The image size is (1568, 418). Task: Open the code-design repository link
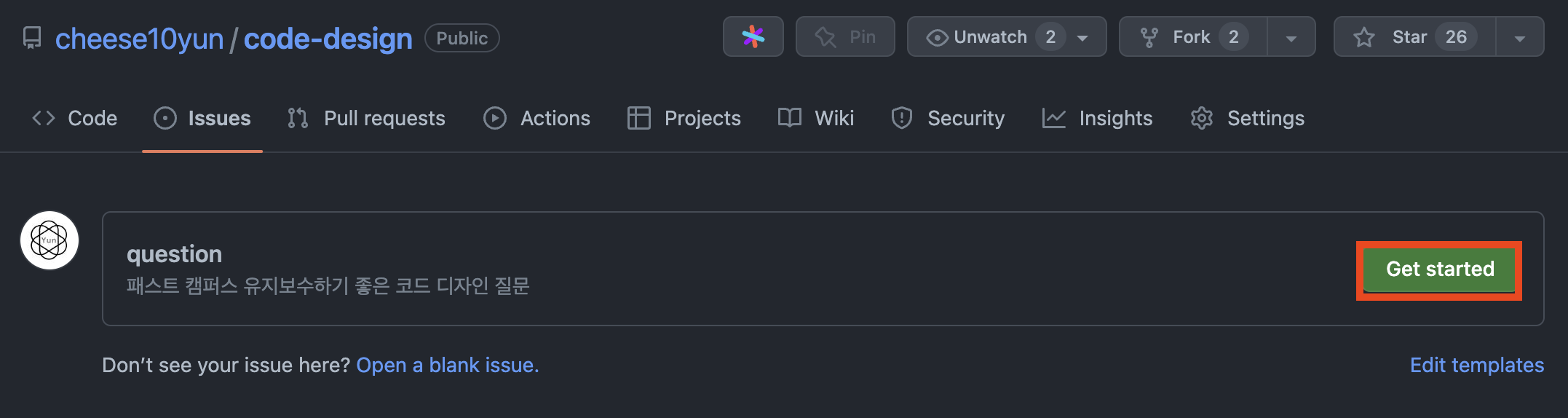(328, 39)
